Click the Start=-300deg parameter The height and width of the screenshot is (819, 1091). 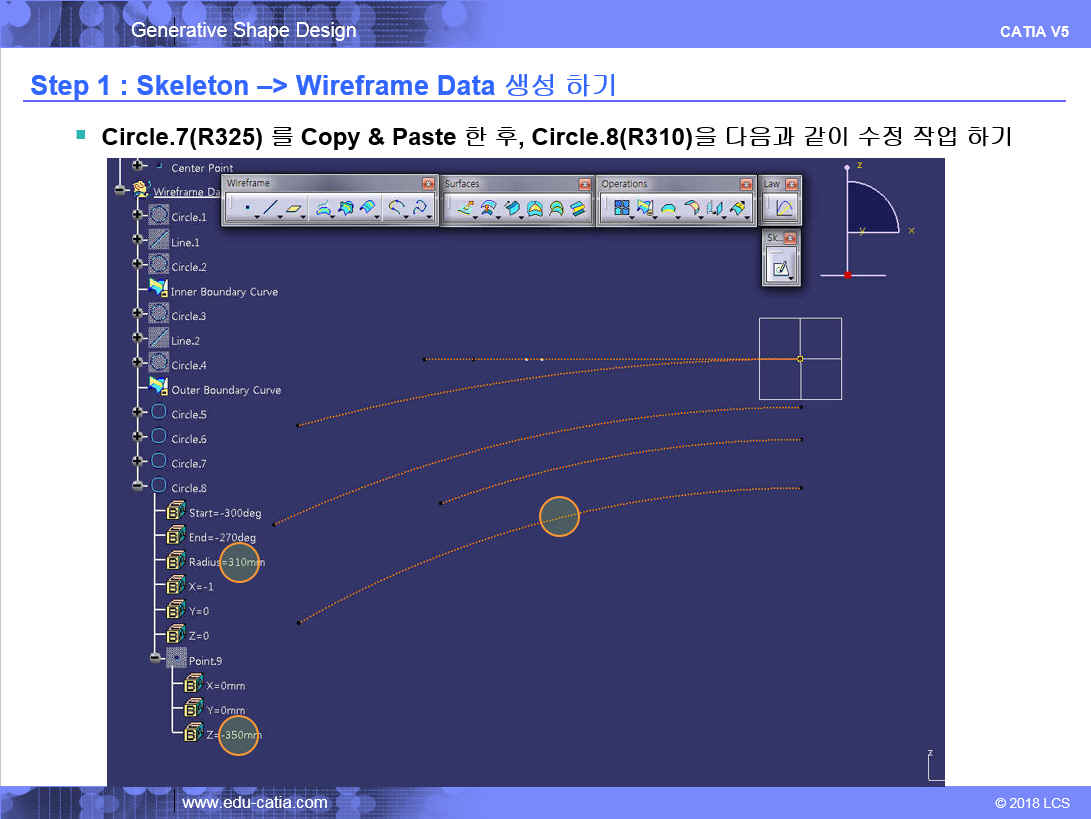point(224,513)
